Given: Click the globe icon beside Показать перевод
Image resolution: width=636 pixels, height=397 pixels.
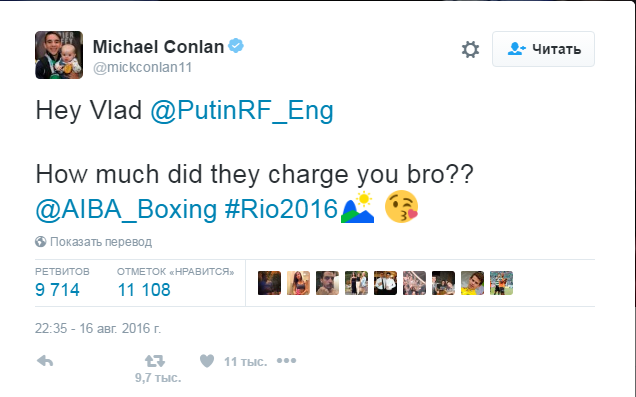Looking at the screenshot, I should (41, 242).
